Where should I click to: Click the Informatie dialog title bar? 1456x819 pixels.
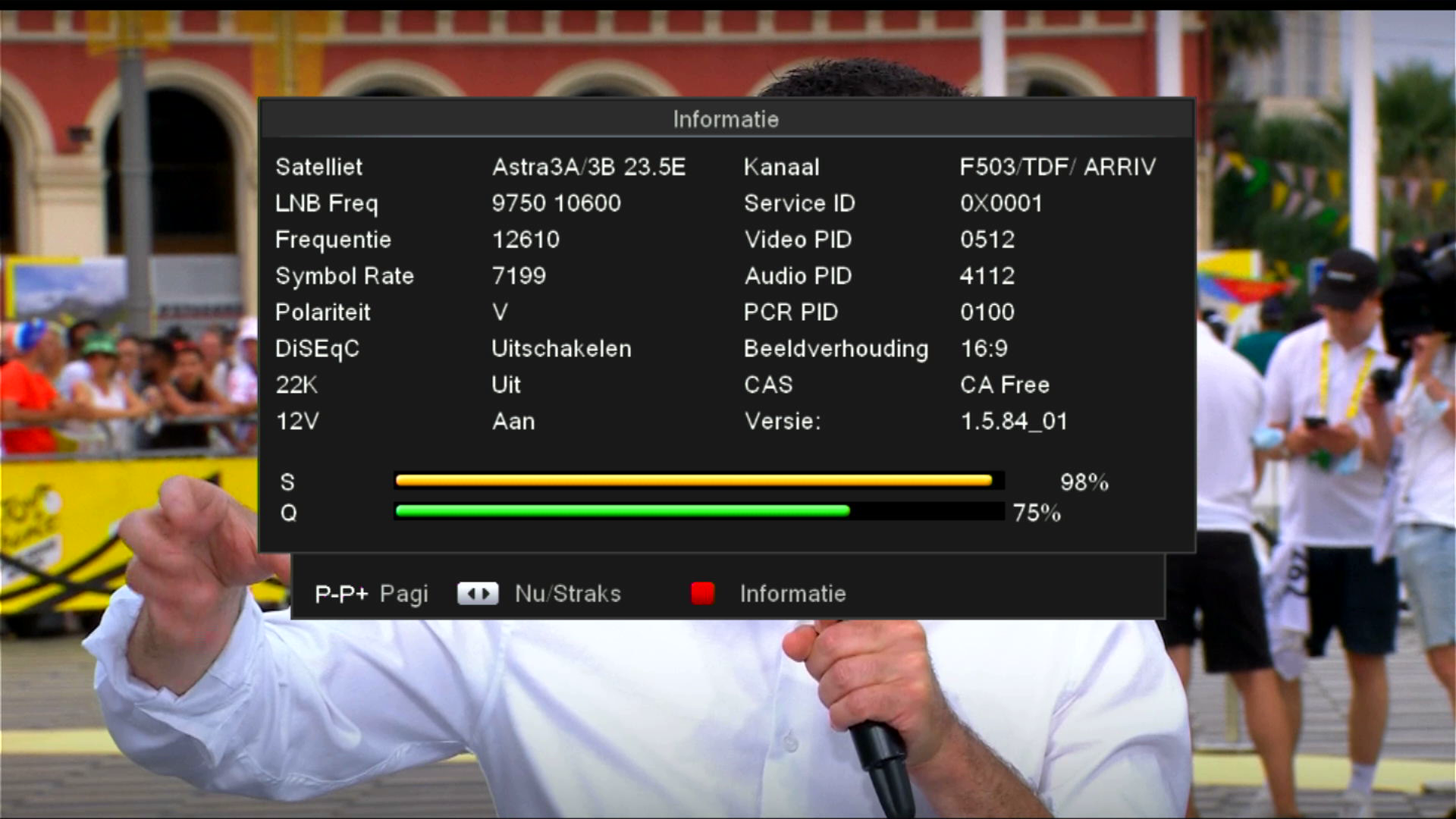[726, 119]
